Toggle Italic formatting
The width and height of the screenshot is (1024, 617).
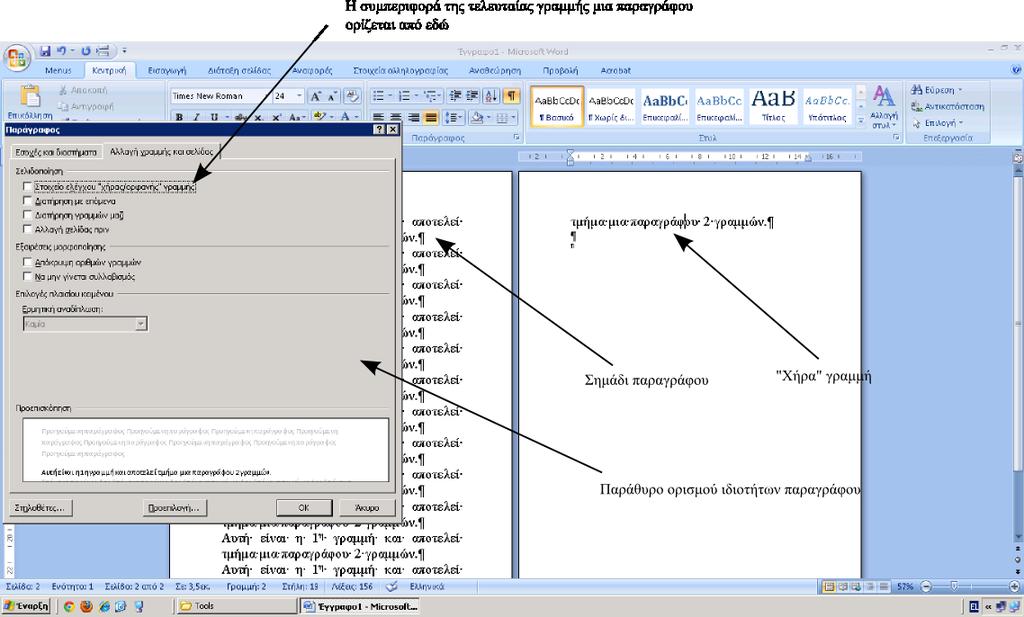click(196, 118)
